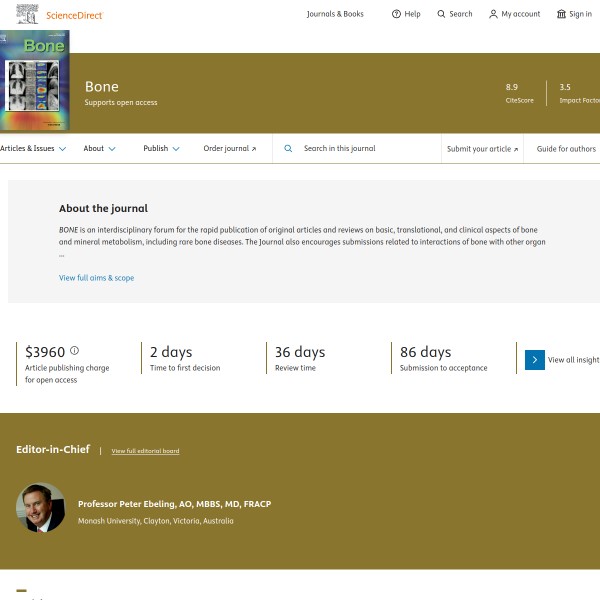Click the blue arrow for all insights
This screenshot has width=600, height=600.
(535, 359)
